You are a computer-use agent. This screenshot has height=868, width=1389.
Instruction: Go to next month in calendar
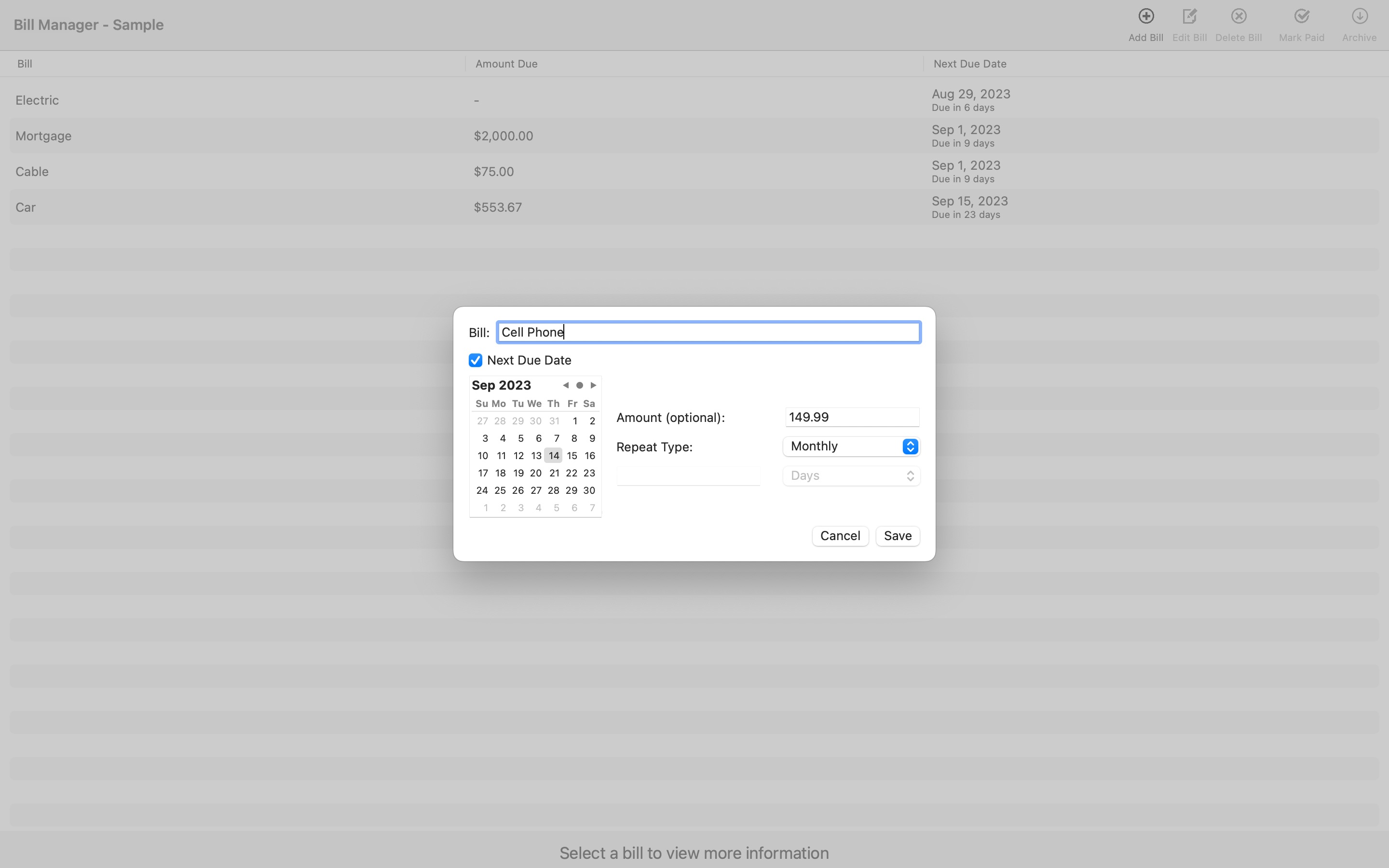[594, 385]
